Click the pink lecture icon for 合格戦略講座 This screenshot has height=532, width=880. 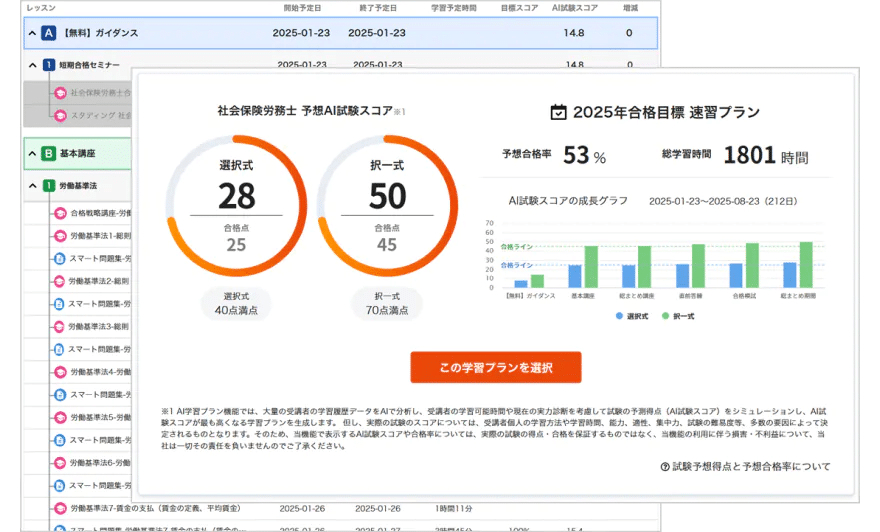tap(59, 213)
